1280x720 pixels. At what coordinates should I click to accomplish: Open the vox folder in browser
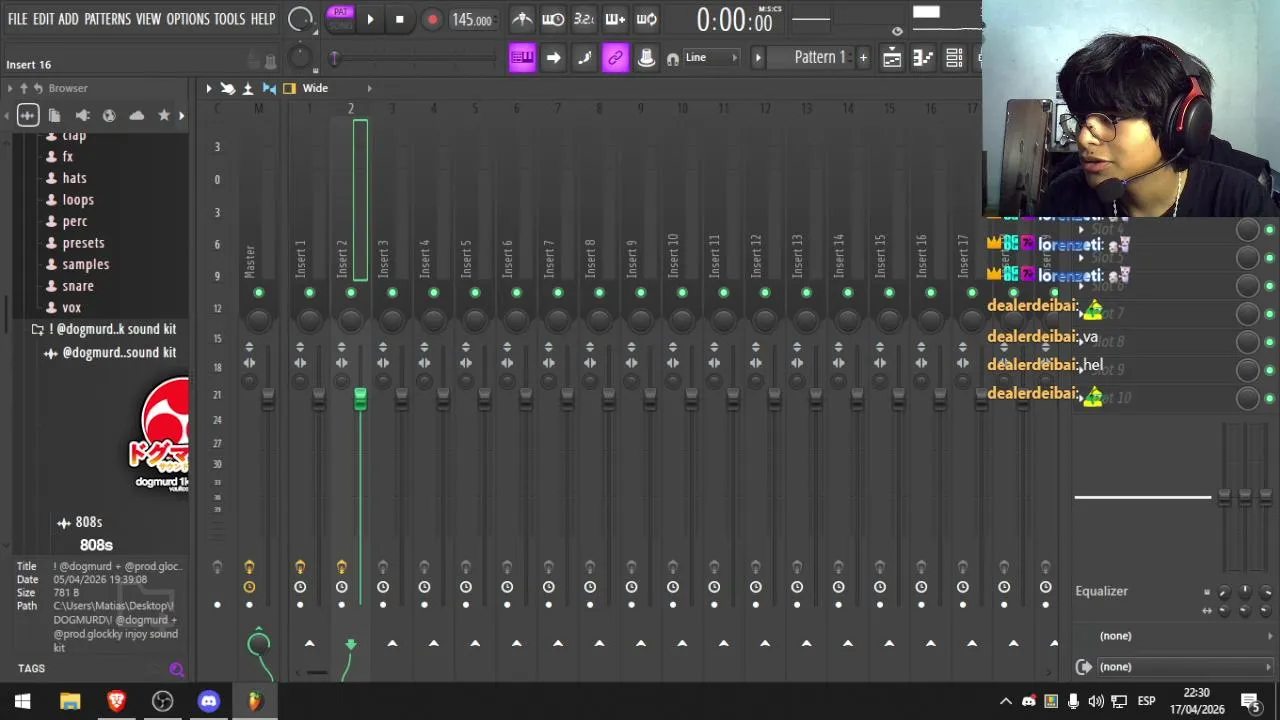pos(71,308)
